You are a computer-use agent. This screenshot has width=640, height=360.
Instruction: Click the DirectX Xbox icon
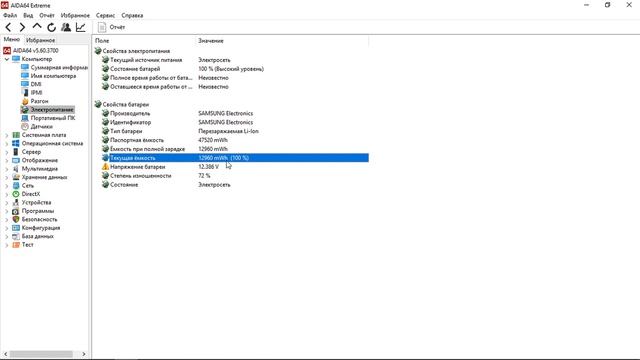coord(16,194)
